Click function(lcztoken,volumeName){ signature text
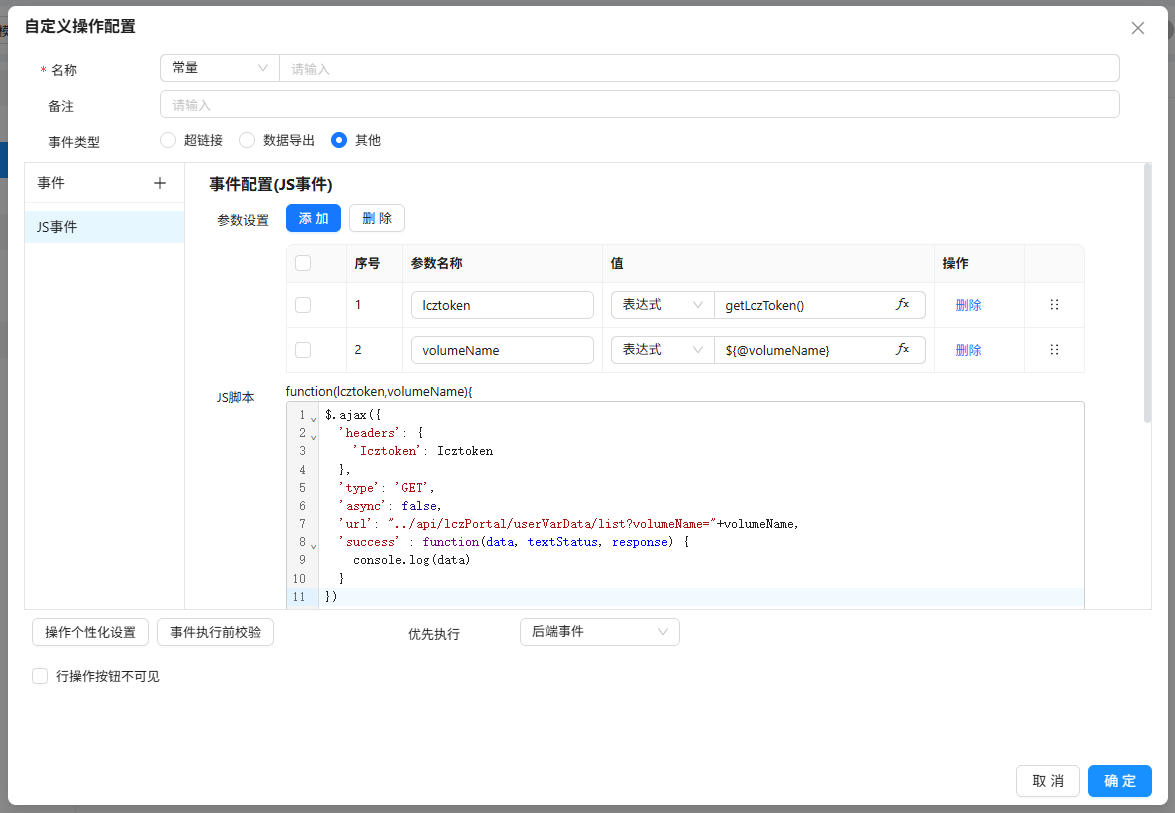1175x813 pixels. point(379,391)
